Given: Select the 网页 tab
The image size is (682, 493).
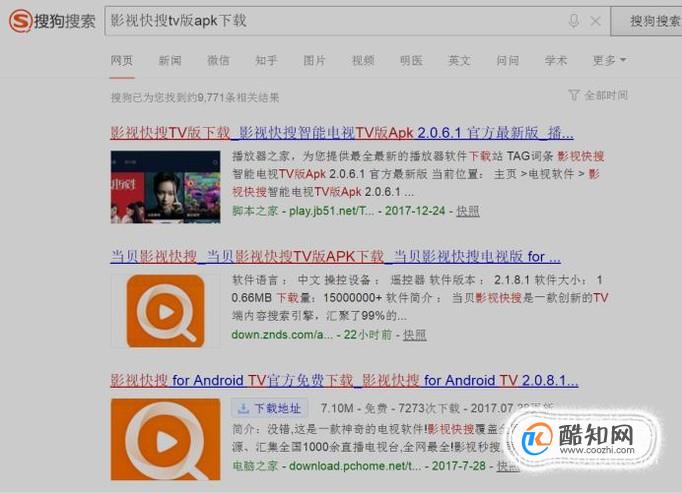Looking at the screenshot, I should point(122,60).
